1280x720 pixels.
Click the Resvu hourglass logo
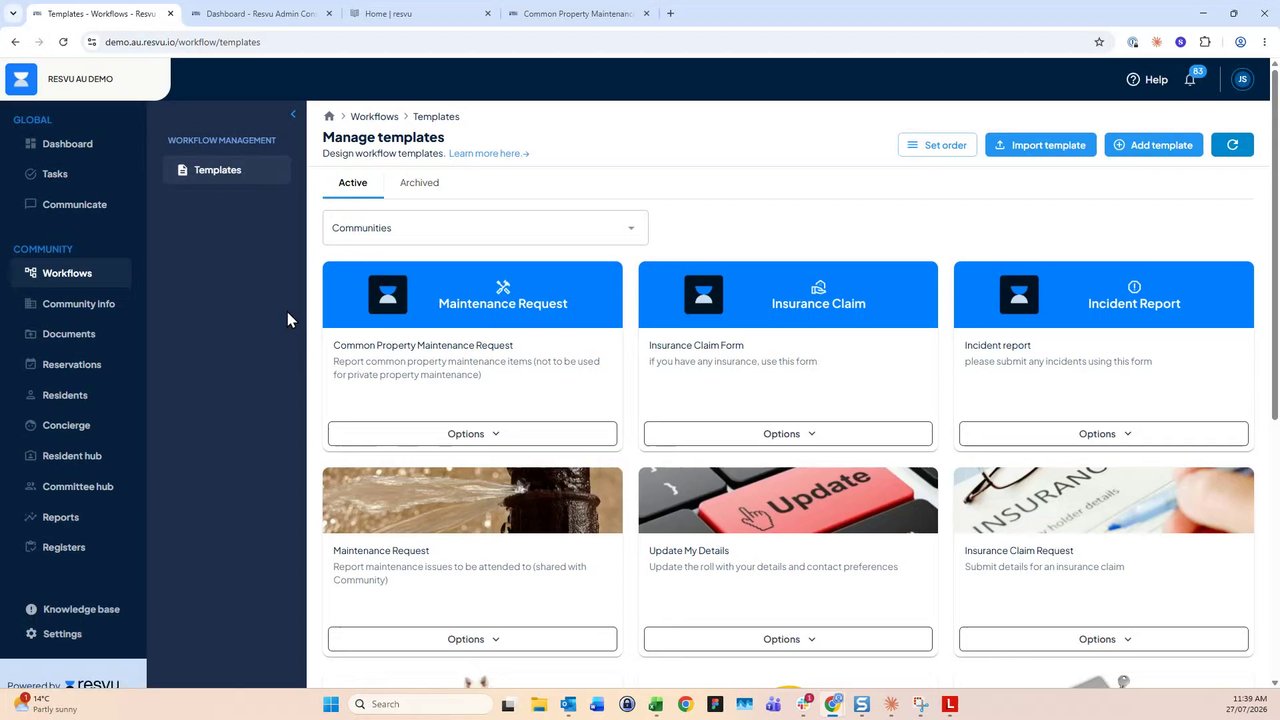point(21,79)
